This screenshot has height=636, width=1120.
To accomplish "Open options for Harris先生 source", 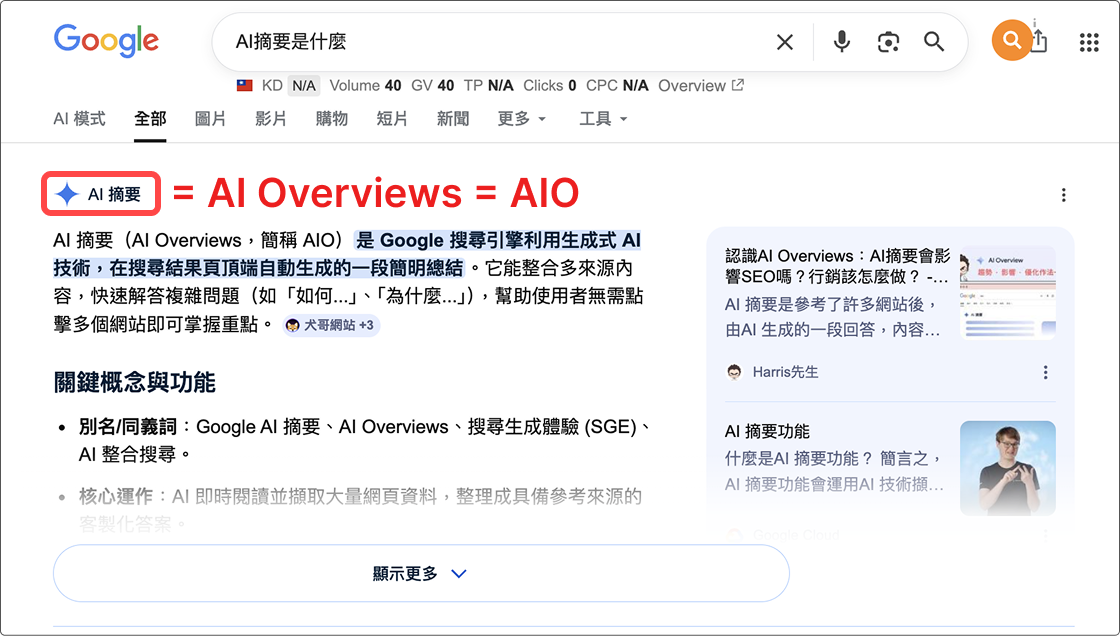I will point(1045,372).
